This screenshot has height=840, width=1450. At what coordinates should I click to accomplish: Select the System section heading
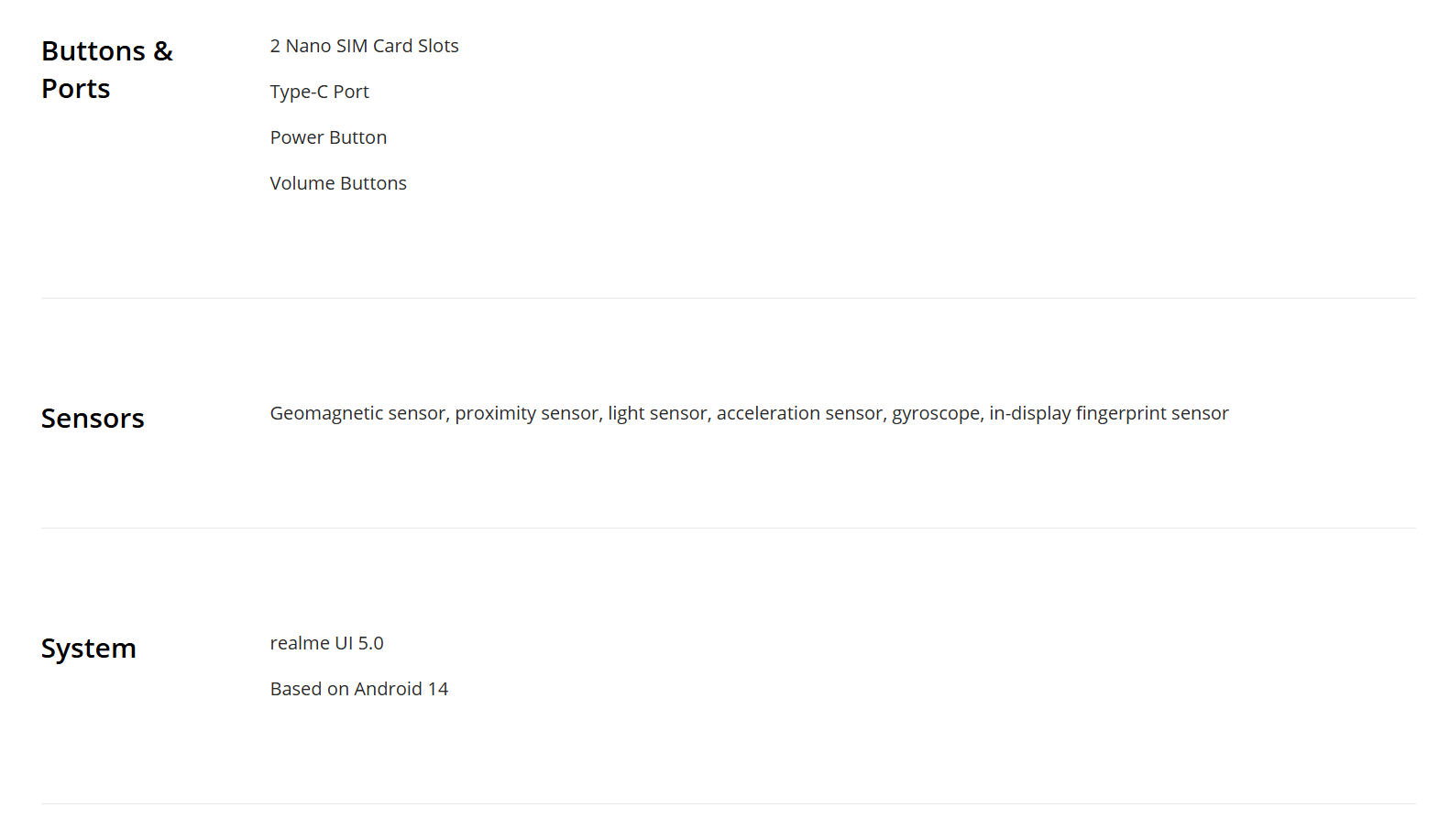click(x=89, y=649)
